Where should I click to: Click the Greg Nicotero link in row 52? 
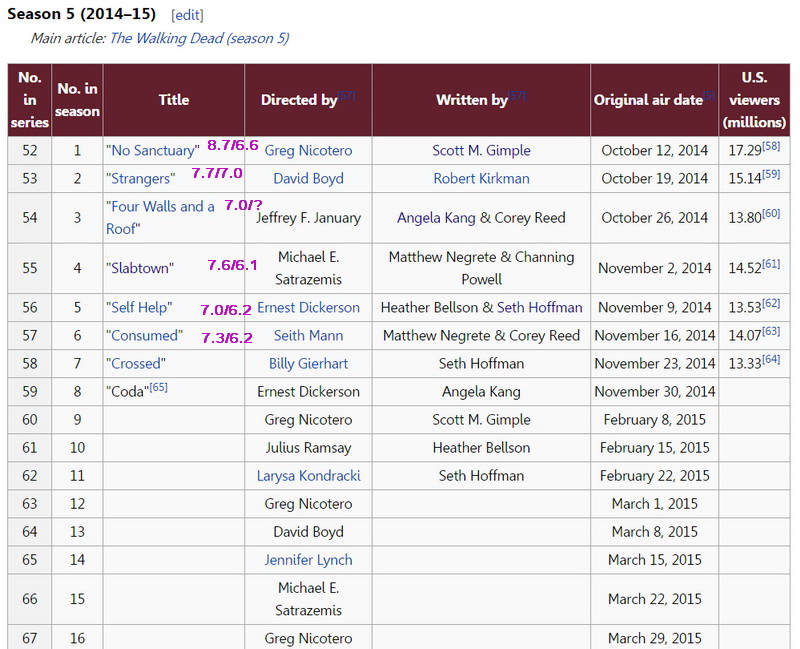(x=308, y=151)
